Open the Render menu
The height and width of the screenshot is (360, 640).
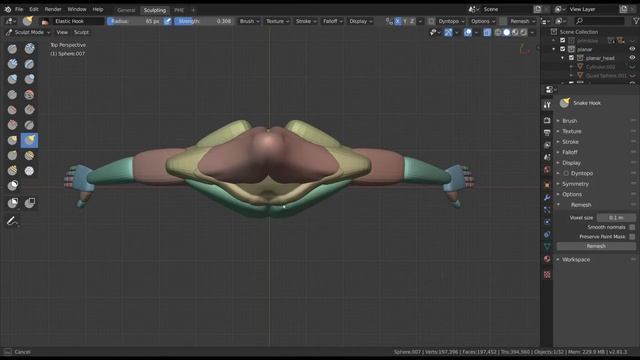tap(53, 9)
